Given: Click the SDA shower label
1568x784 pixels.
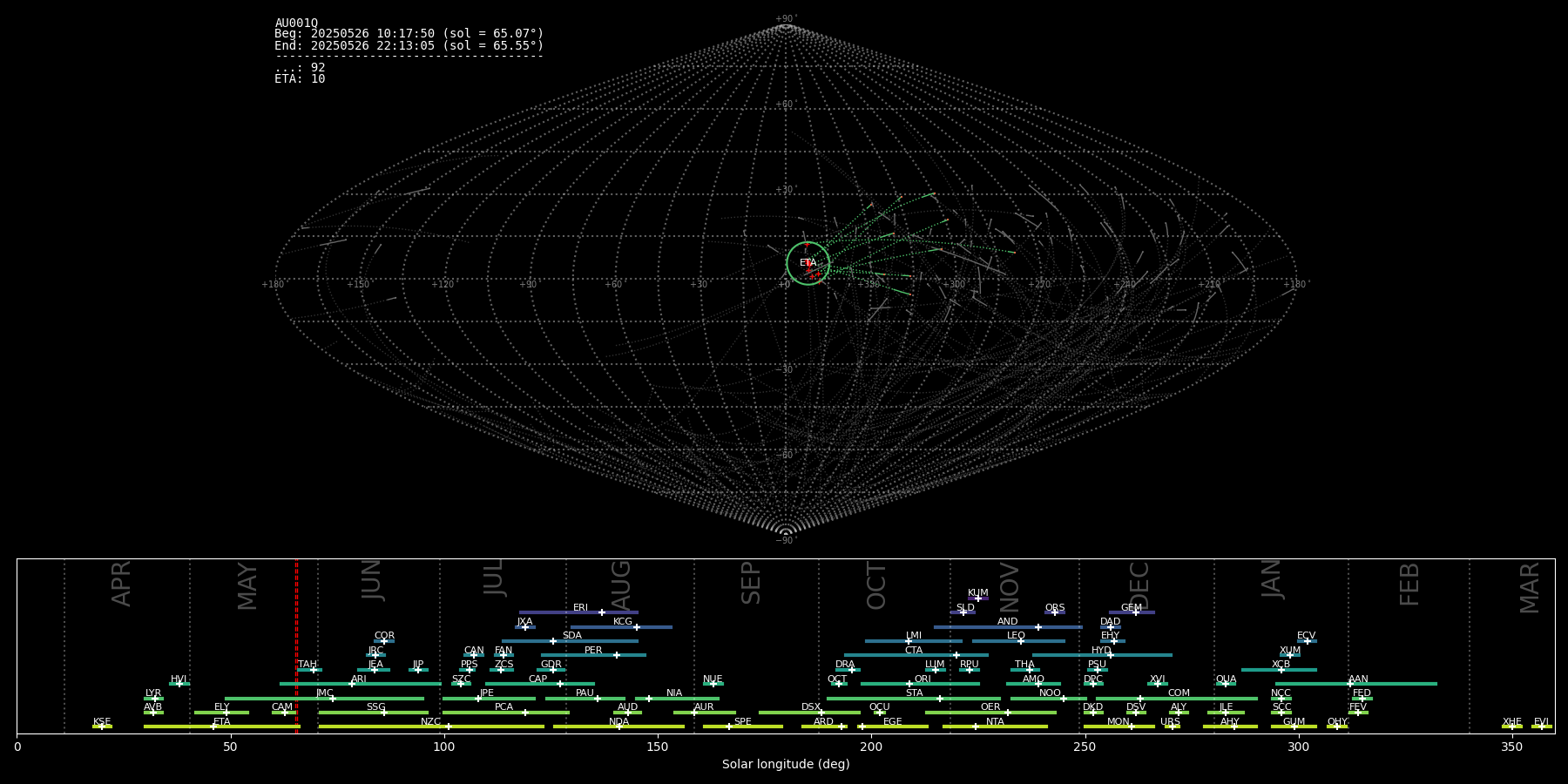Looking at the screenshot, I should click(571, 636).
